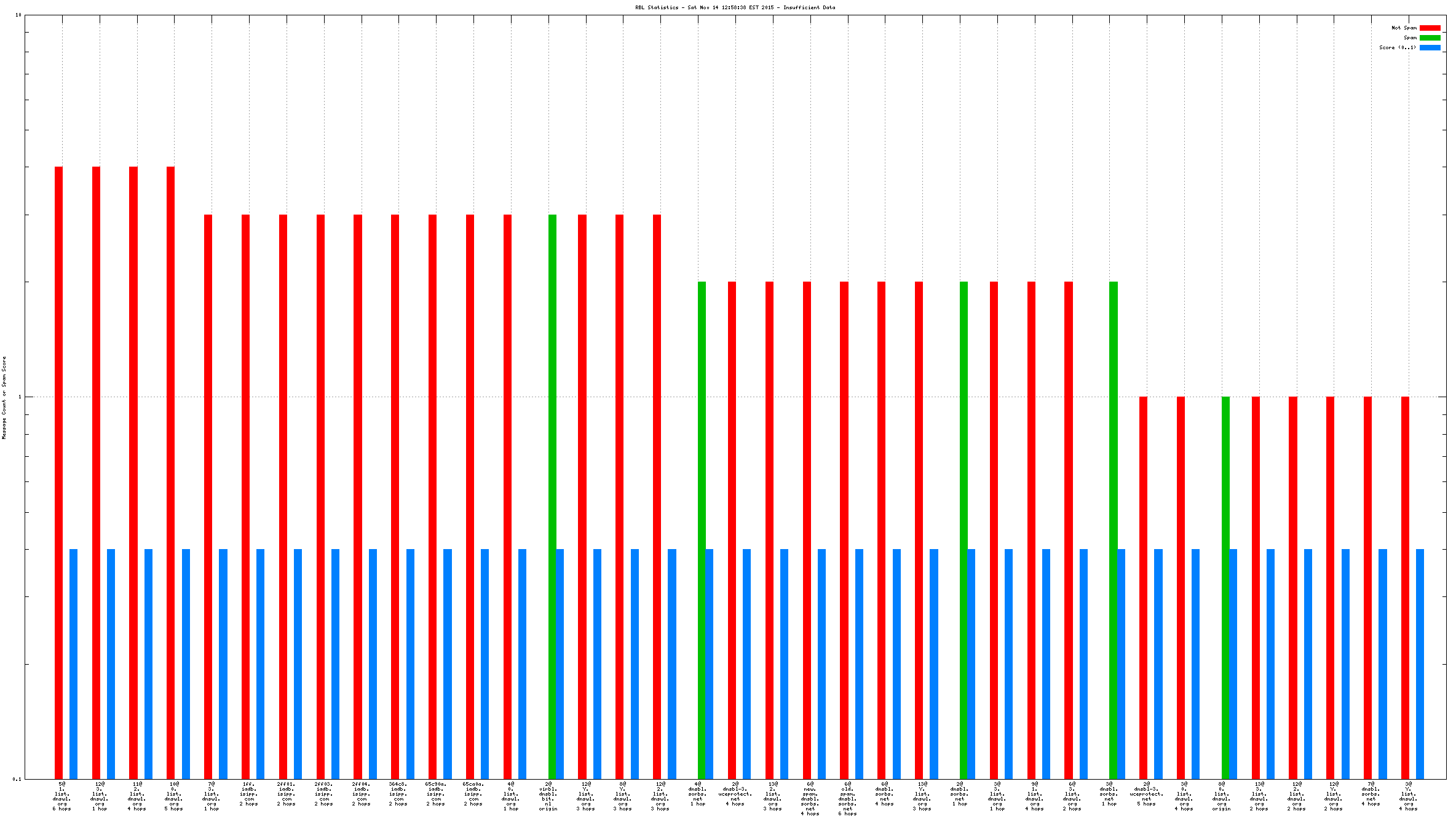
Task: Click the red bar above 364c8.iadb.isipp.com
Action: (x=395, y=492)
